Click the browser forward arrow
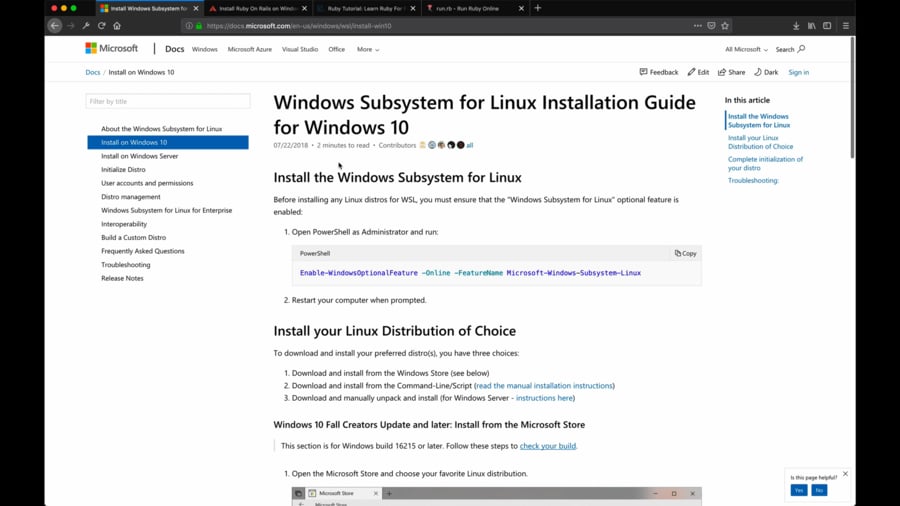The image size is (900, 506). coord(71,26)
